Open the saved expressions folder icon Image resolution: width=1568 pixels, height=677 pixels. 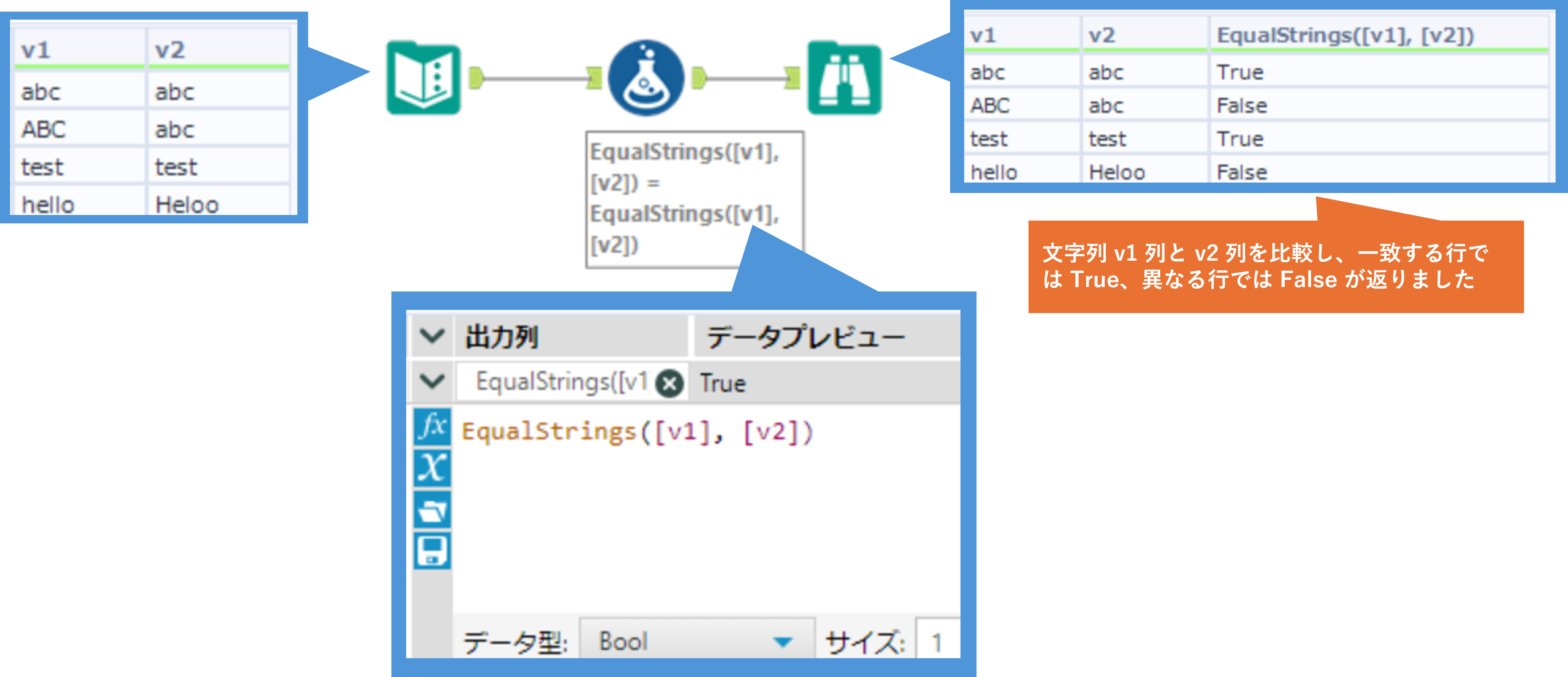(x=432, y=510)
